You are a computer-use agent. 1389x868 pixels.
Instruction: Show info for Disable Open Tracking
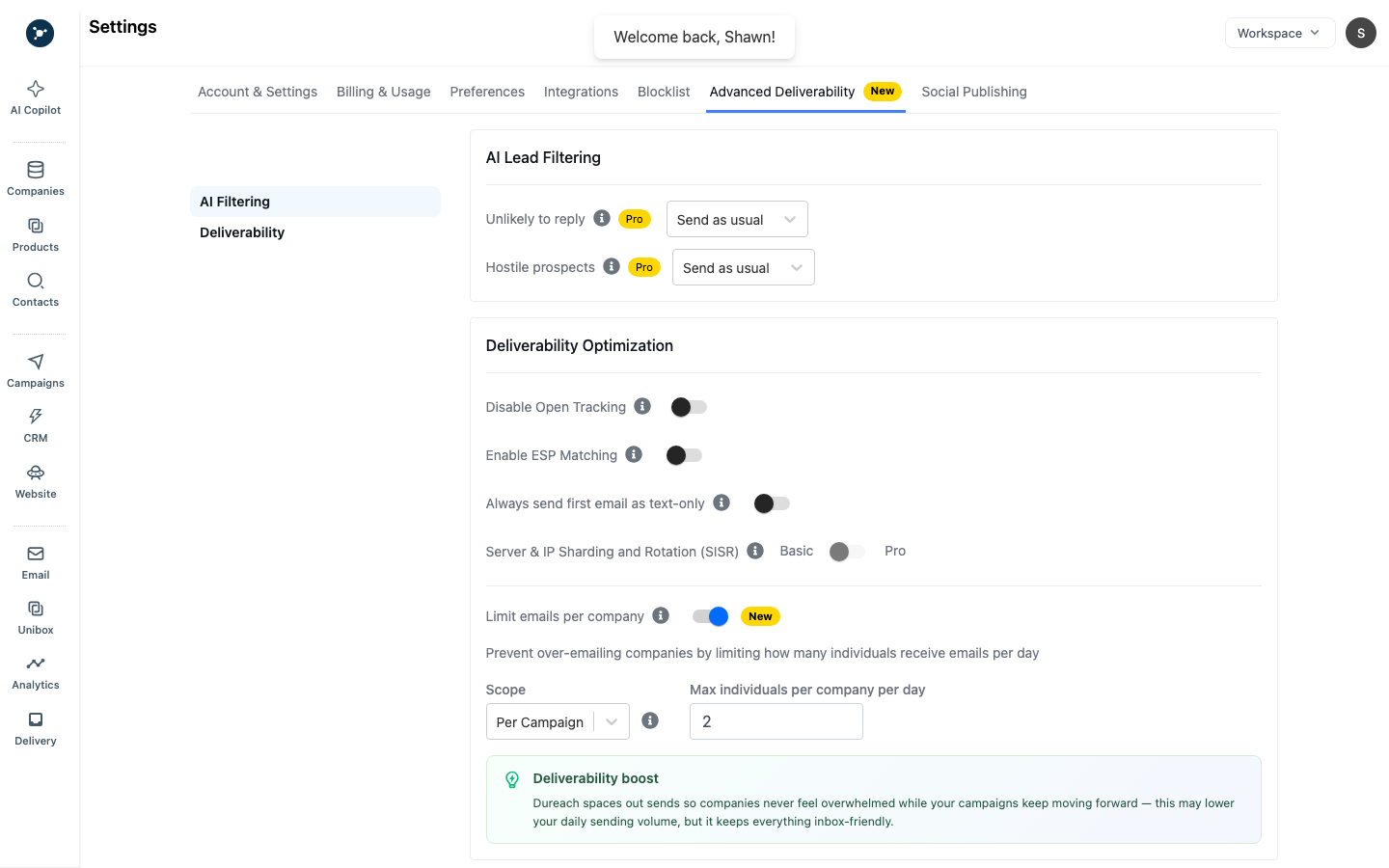point(642,406)
